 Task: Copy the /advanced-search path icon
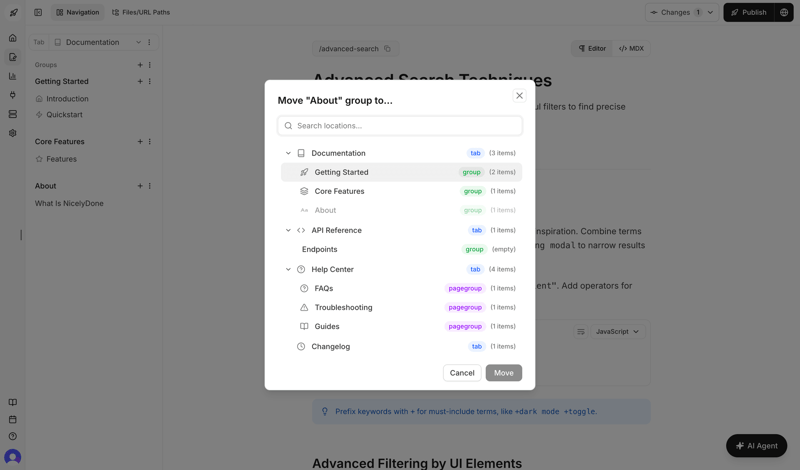[x=387, y=48]
